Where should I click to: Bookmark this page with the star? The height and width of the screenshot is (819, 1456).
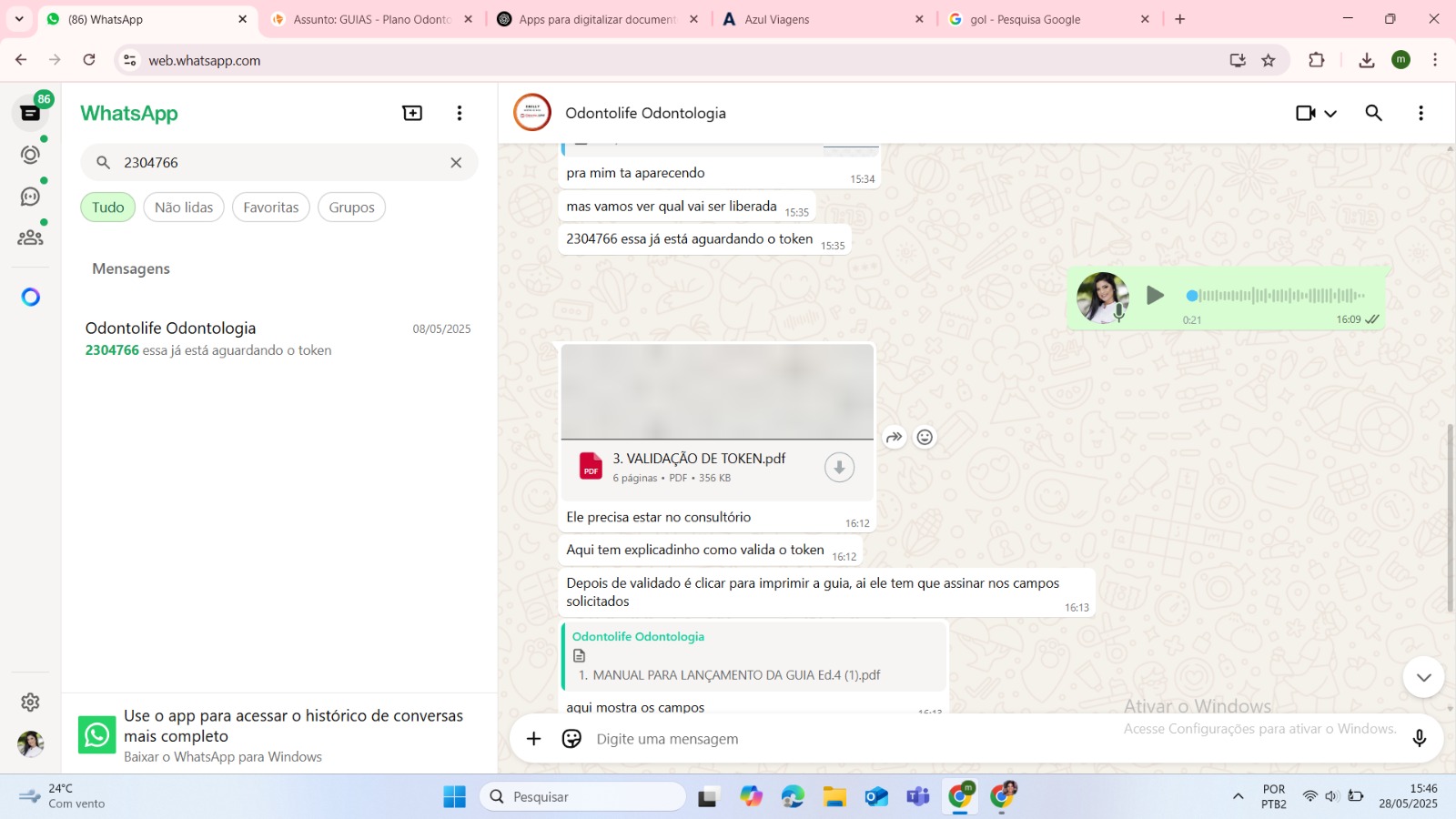coord(1269,60)
